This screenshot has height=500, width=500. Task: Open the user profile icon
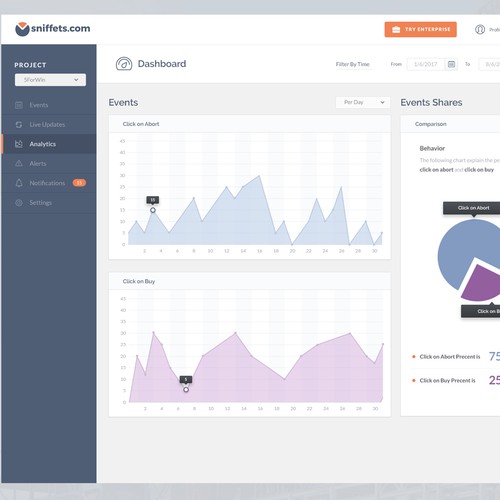(x=480, y=29)
